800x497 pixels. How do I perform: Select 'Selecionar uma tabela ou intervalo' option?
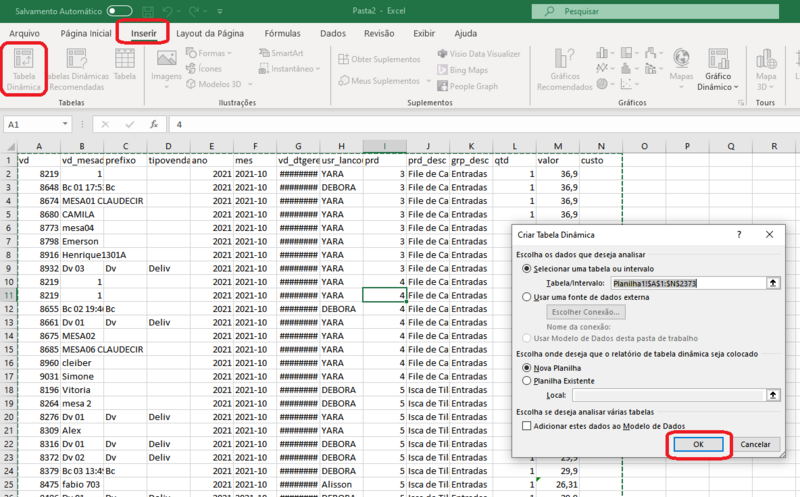click(527, 268)
